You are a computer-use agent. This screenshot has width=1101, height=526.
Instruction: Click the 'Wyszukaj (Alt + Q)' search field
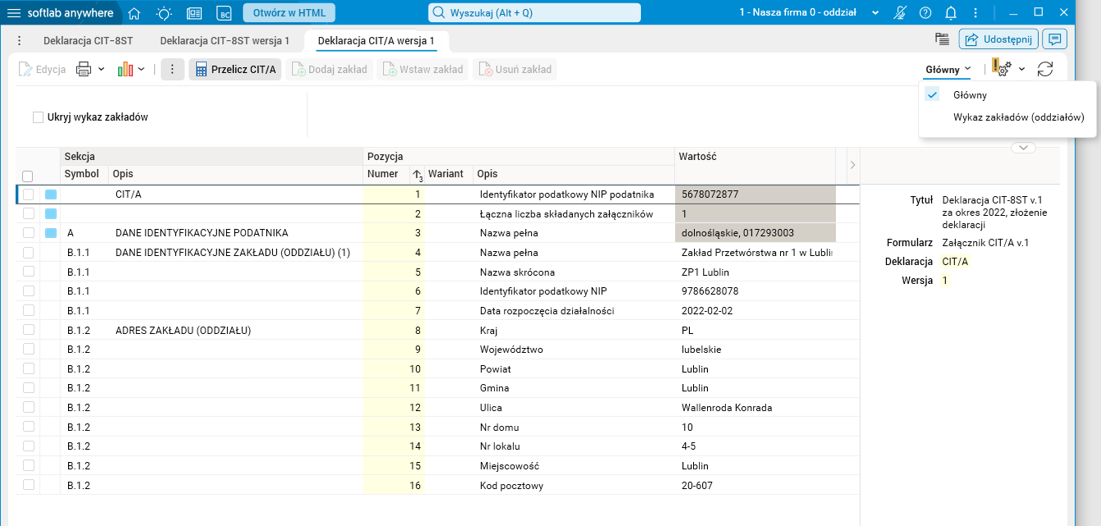click(x=534, y=13)
